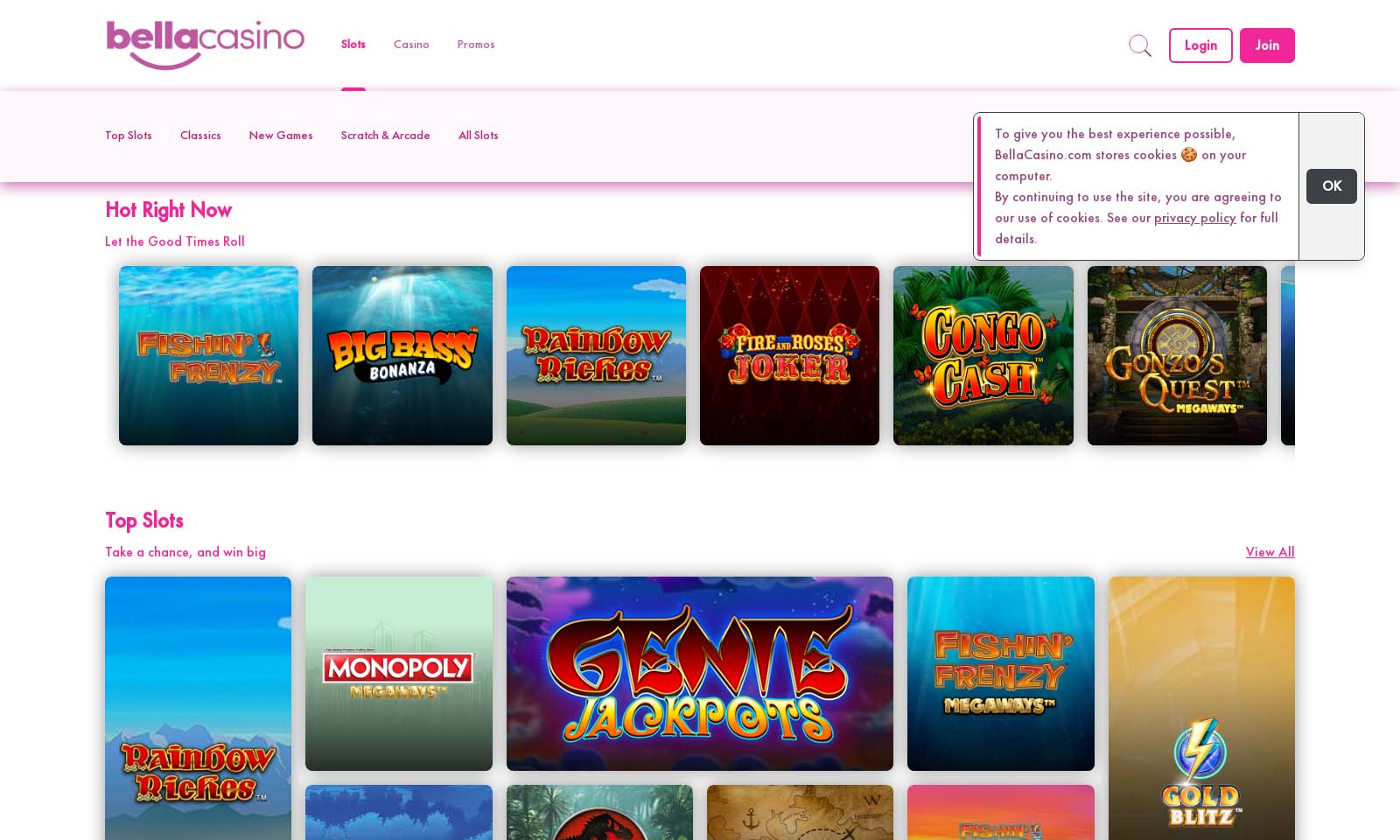The height and width of the screenshot is (840, 1400).
Task: Open the search icon in the header
Action: point(1140,45)
